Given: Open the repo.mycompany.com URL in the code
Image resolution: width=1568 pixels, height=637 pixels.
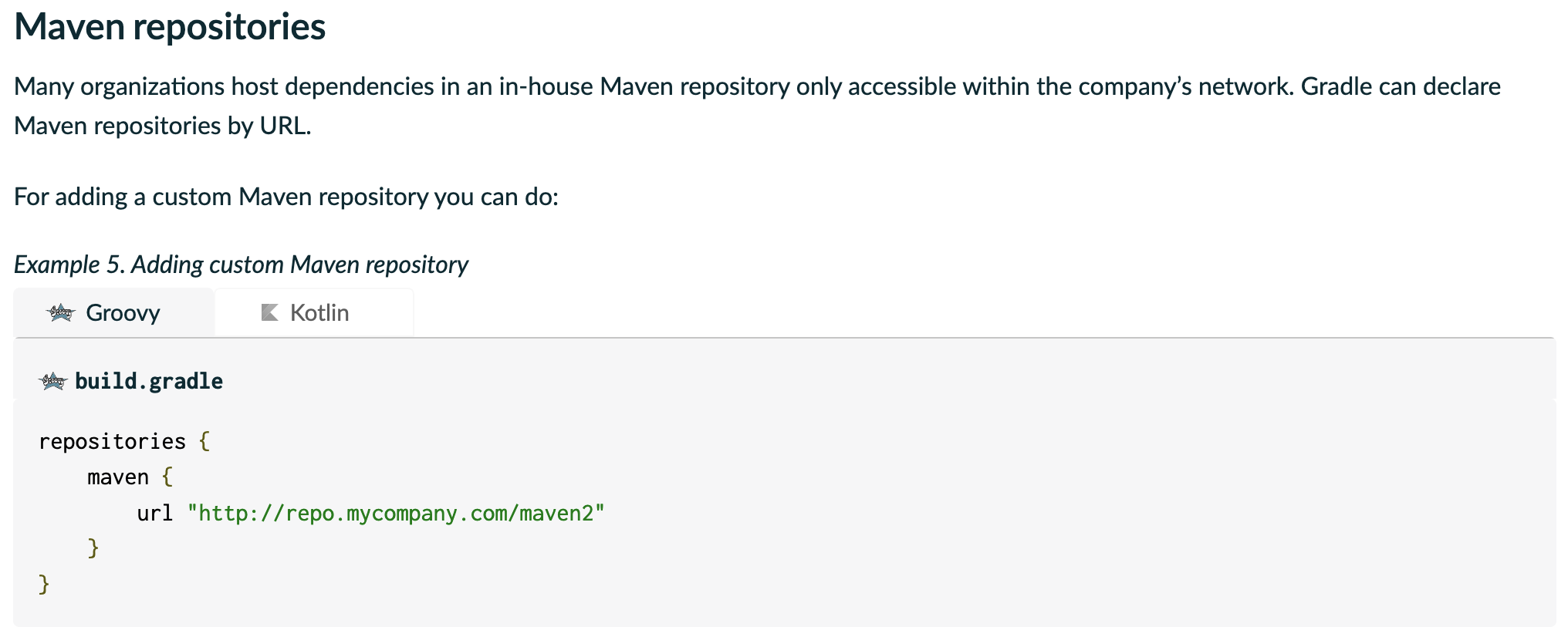Looking at the screenshot, I should coord(396,511).
